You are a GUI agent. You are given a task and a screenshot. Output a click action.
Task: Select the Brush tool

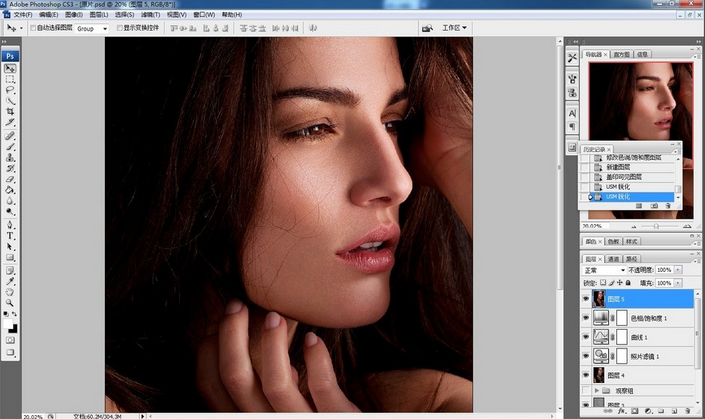[10, 147]
